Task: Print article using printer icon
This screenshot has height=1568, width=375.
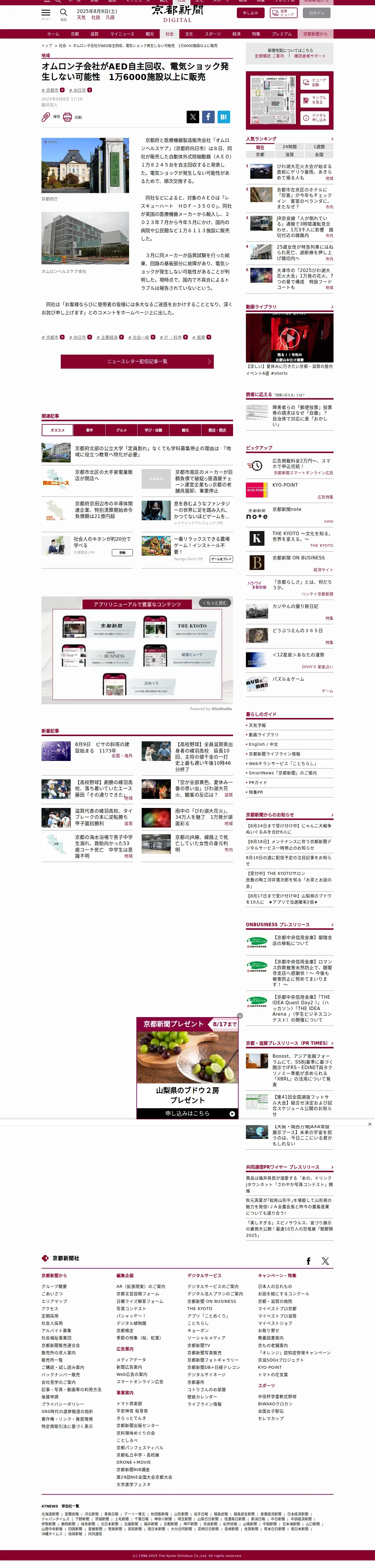Action: (x=67, y=117)
